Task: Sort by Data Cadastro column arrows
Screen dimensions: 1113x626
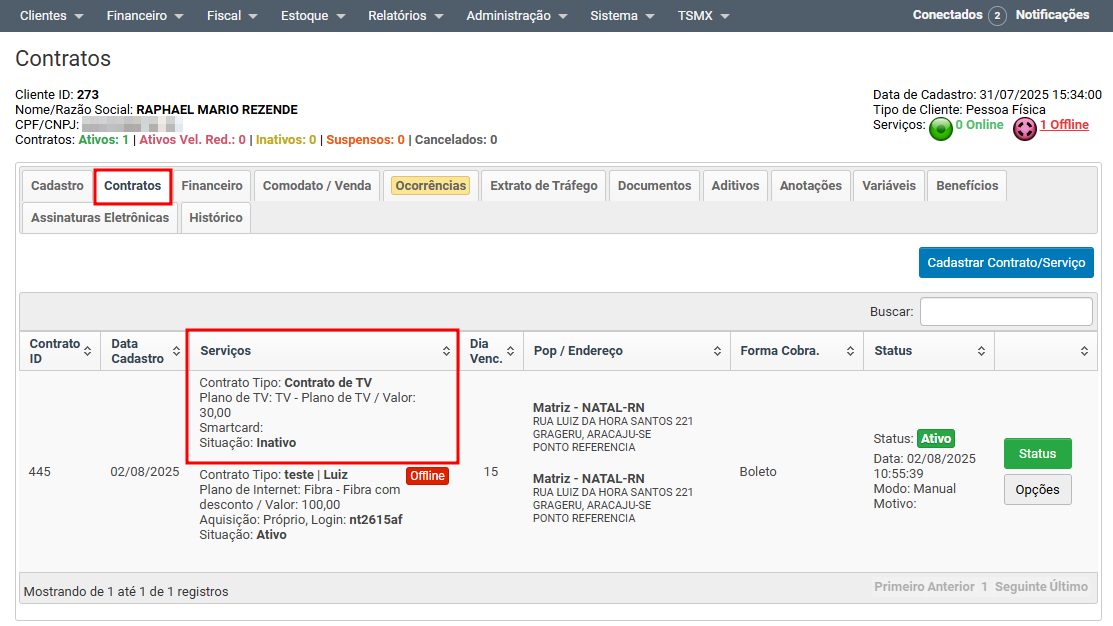Action: (171, 351)
